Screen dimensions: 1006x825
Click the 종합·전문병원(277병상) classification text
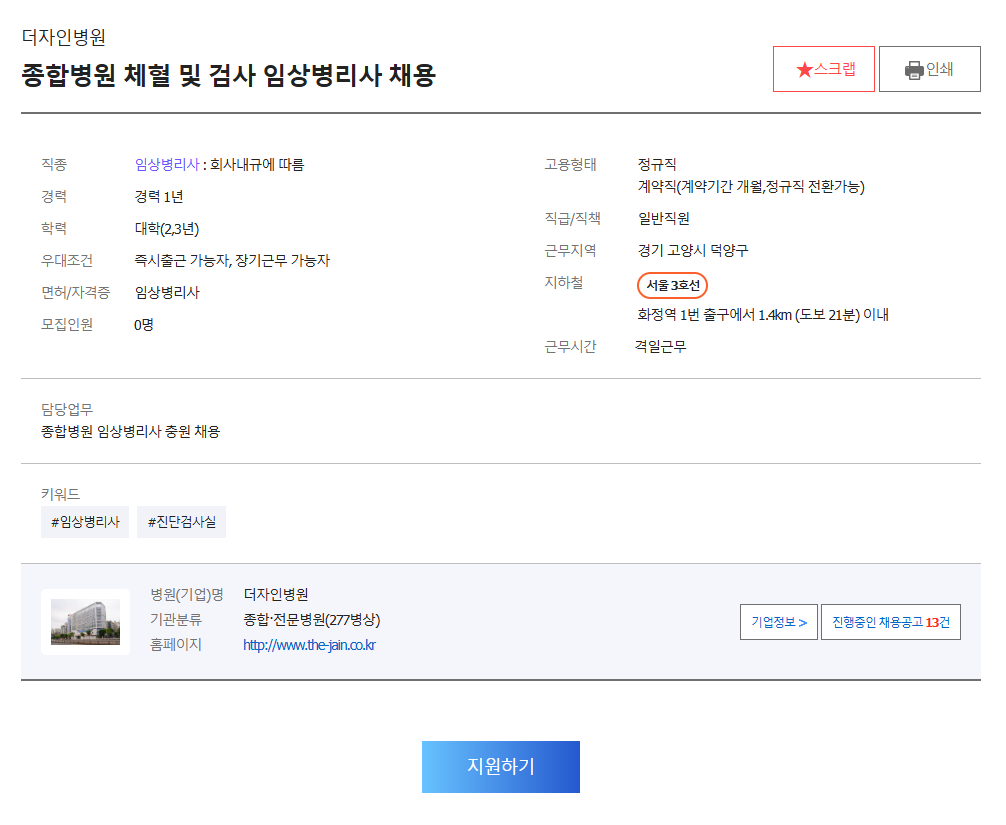[312, 620]
